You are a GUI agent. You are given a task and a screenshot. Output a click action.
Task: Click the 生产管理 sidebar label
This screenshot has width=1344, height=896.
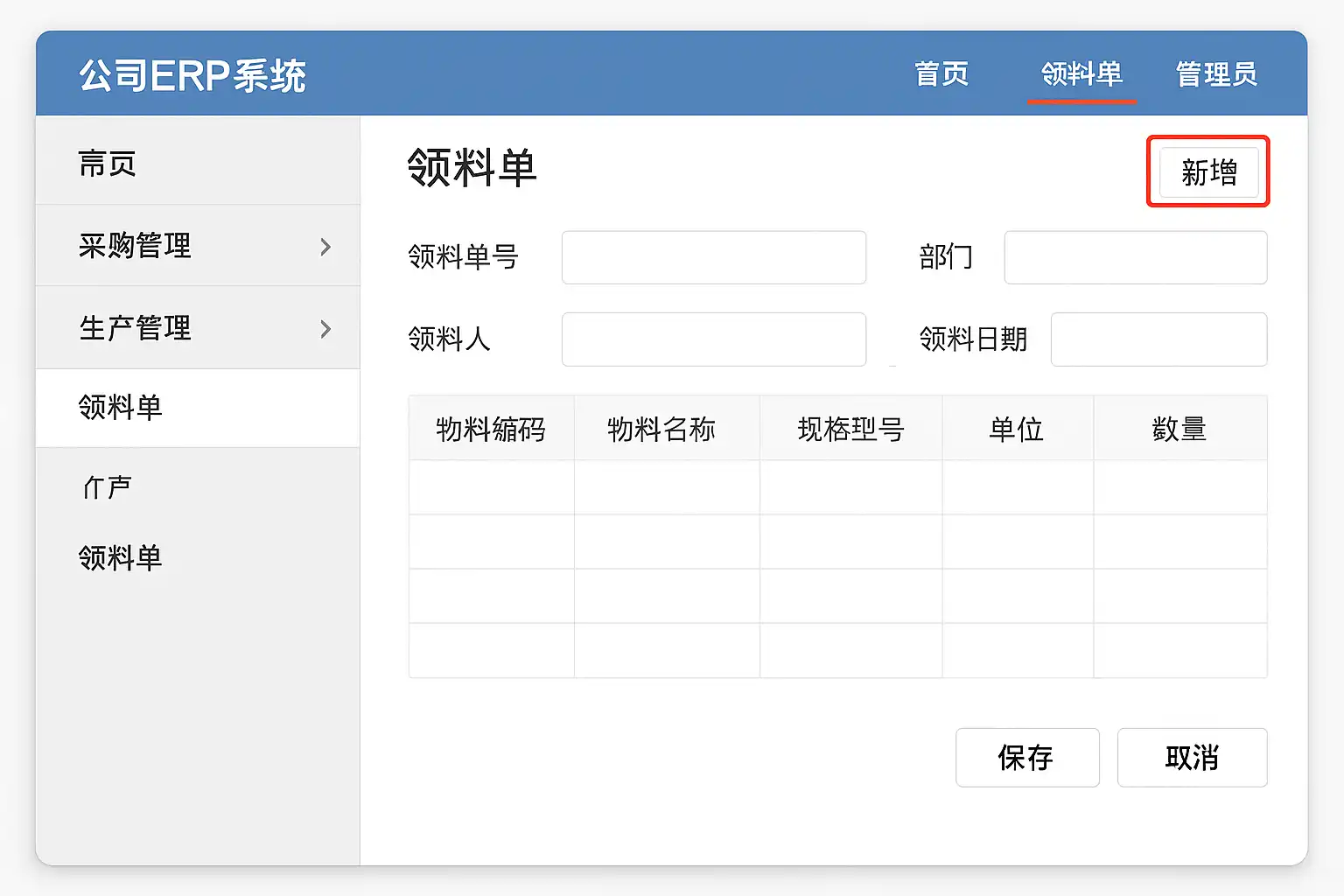point(135,328)
